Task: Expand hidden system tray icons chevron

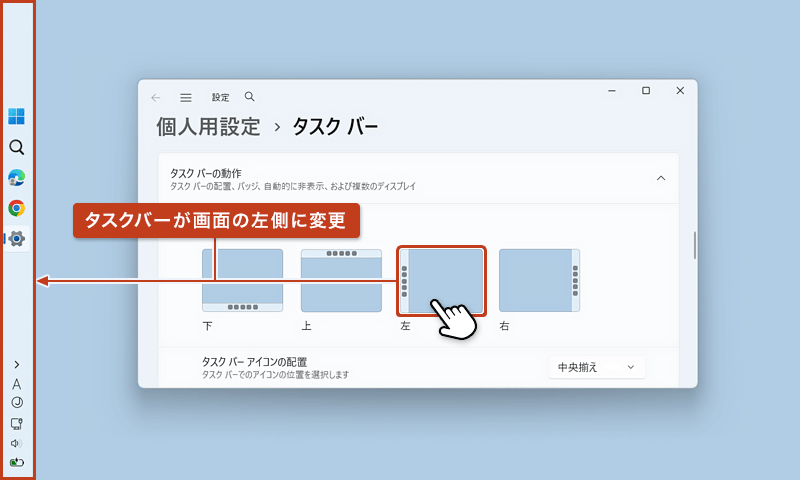Action: pyautogui.click(x=17, y=364)
